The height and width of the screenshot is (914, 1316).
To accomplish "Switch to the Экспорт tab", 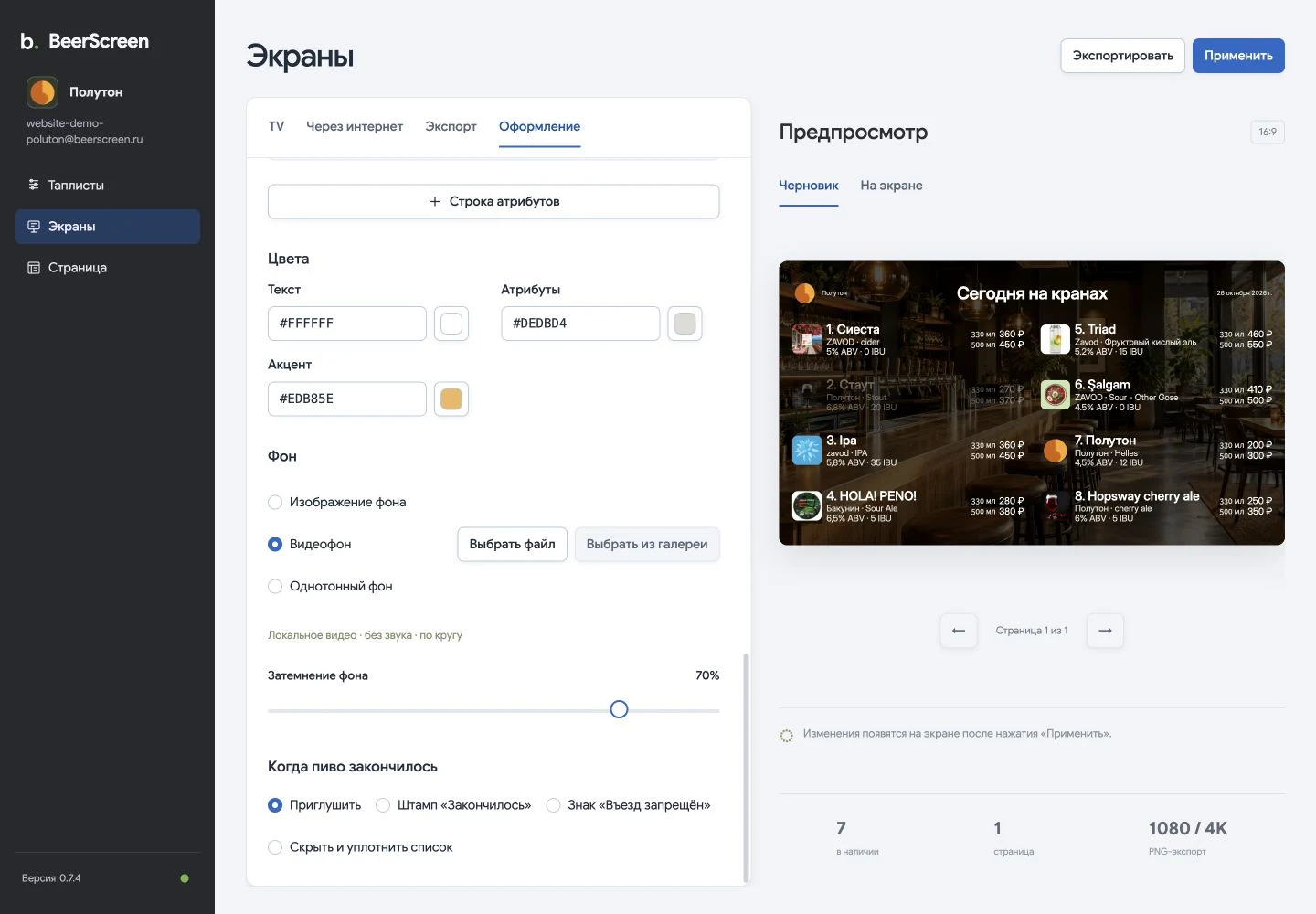I will tap(451, 126).
